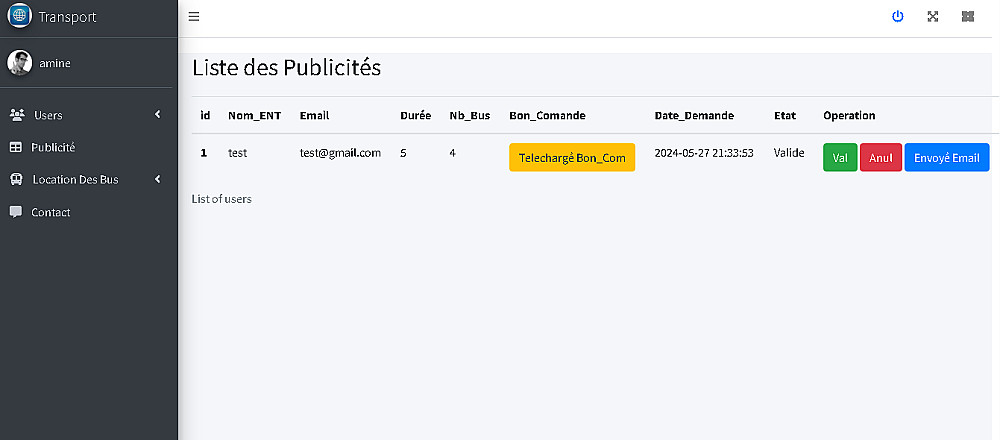Click the Transport globe logo

(x=20, y=17)
